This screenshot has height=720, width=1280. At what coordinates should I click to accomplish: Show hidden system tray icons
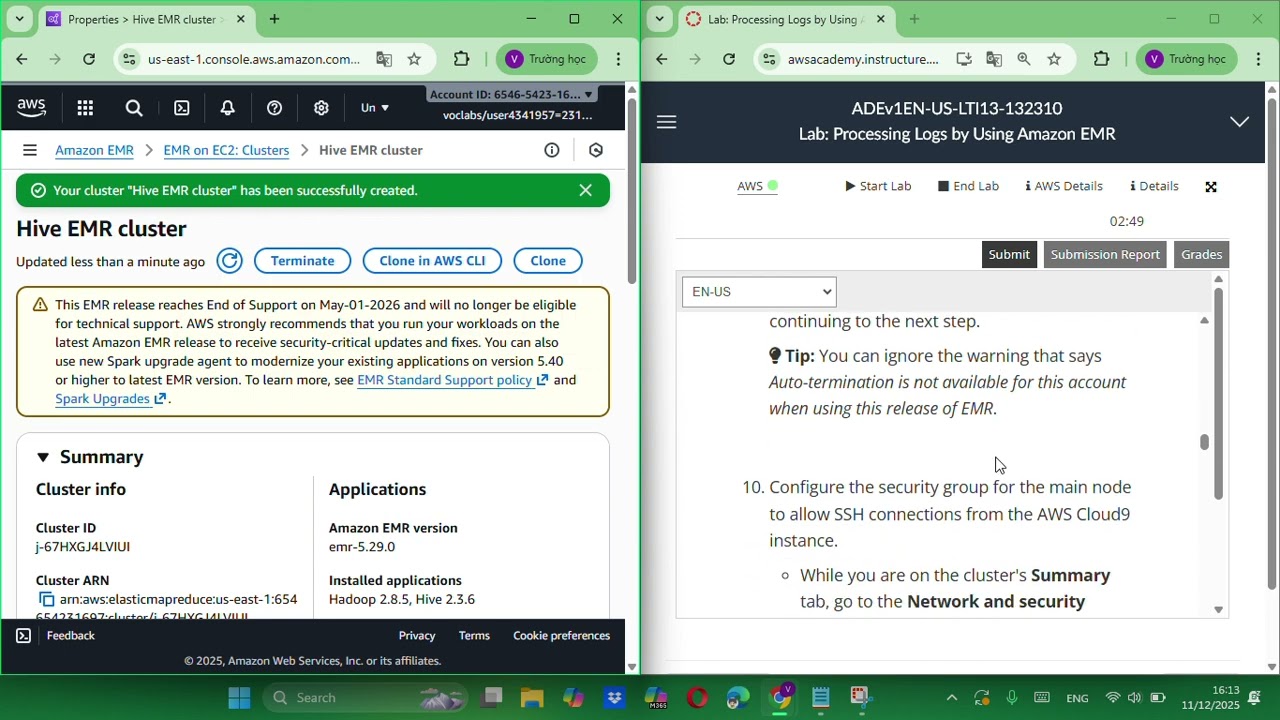click(x=951, y=698)
